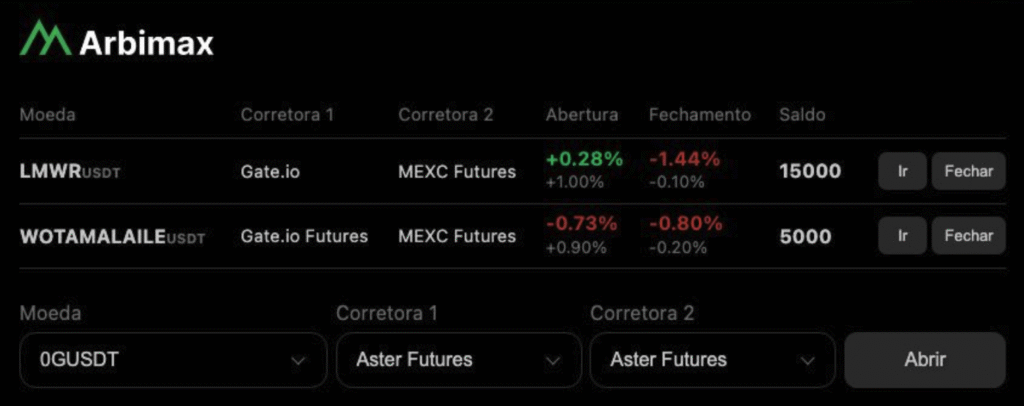1024x406 pixels.
Task: Click the Saldo column header
Action: tap(802, 115)
